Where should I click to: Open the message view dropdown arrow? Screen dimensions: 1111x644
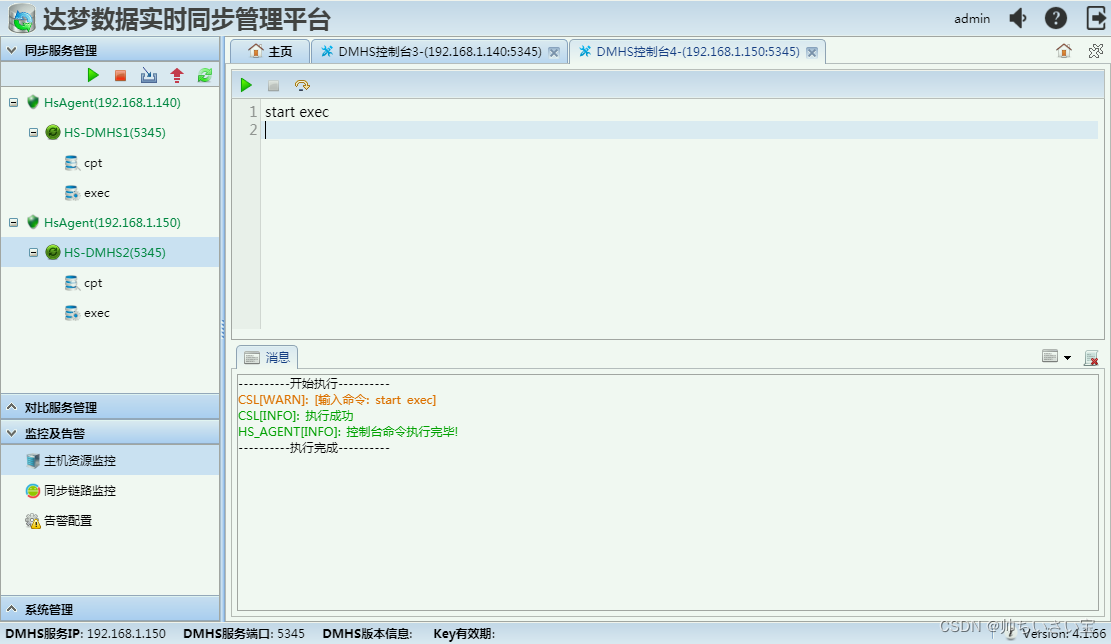click(1067, 358)
